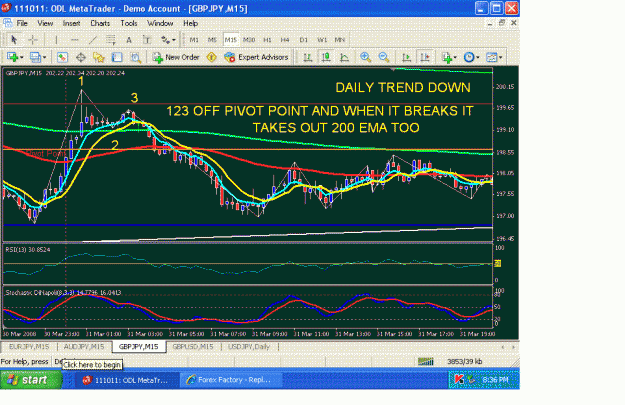Switch chart to candlesticks mode

click(326, 57)
